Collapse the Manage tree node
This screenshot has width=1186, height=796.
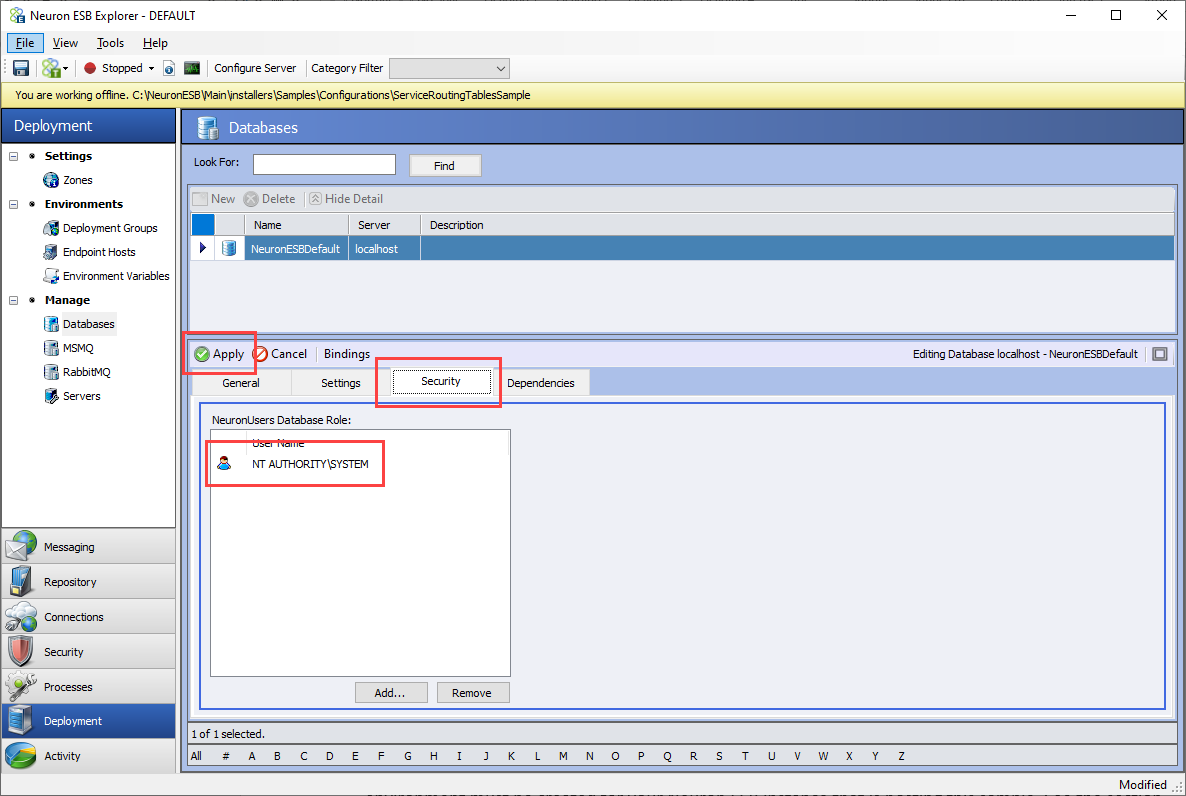[14, 300]
